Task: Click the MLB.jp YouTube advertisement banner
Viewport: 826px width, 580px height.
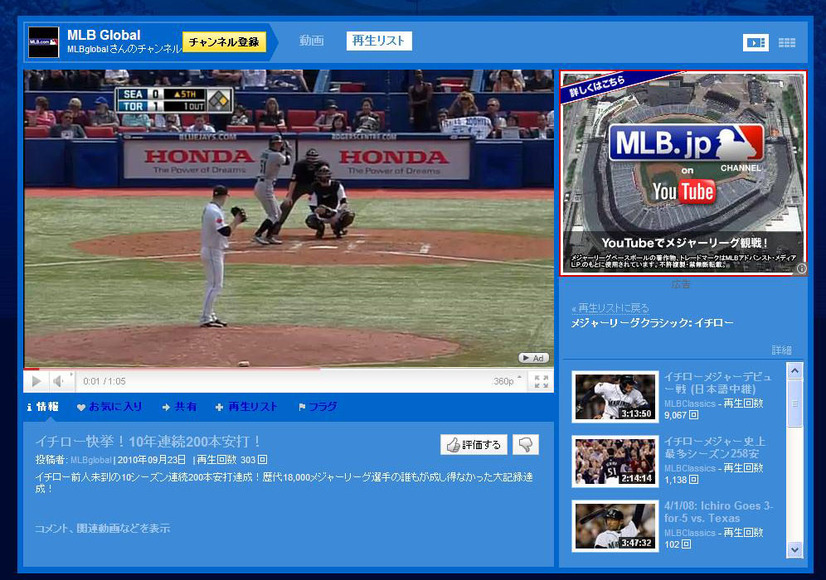Action: click(x=683, y=173)
